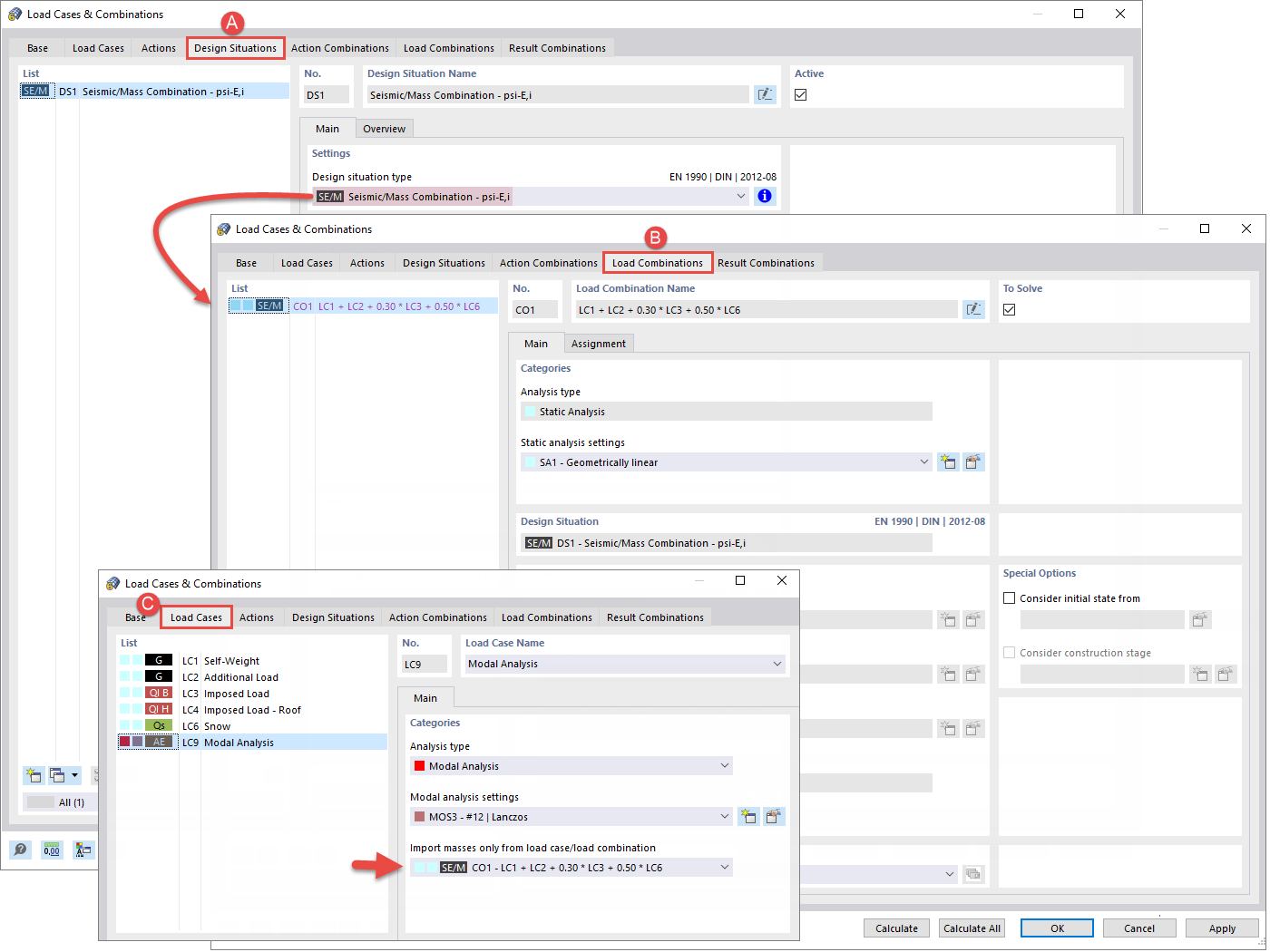
Task: Open info icon beside Seismic/Mass Combination type
Action: point(765,196)
